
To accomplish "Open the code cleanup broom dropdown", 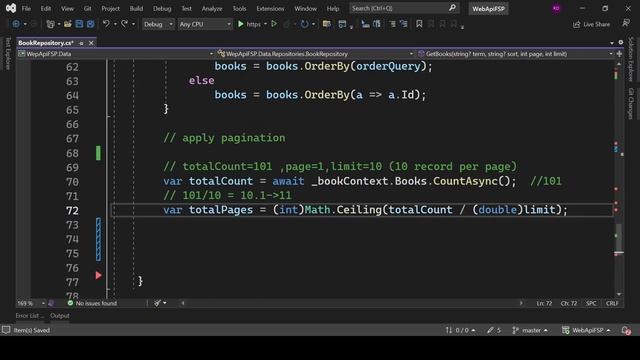I will click(160, 303).
